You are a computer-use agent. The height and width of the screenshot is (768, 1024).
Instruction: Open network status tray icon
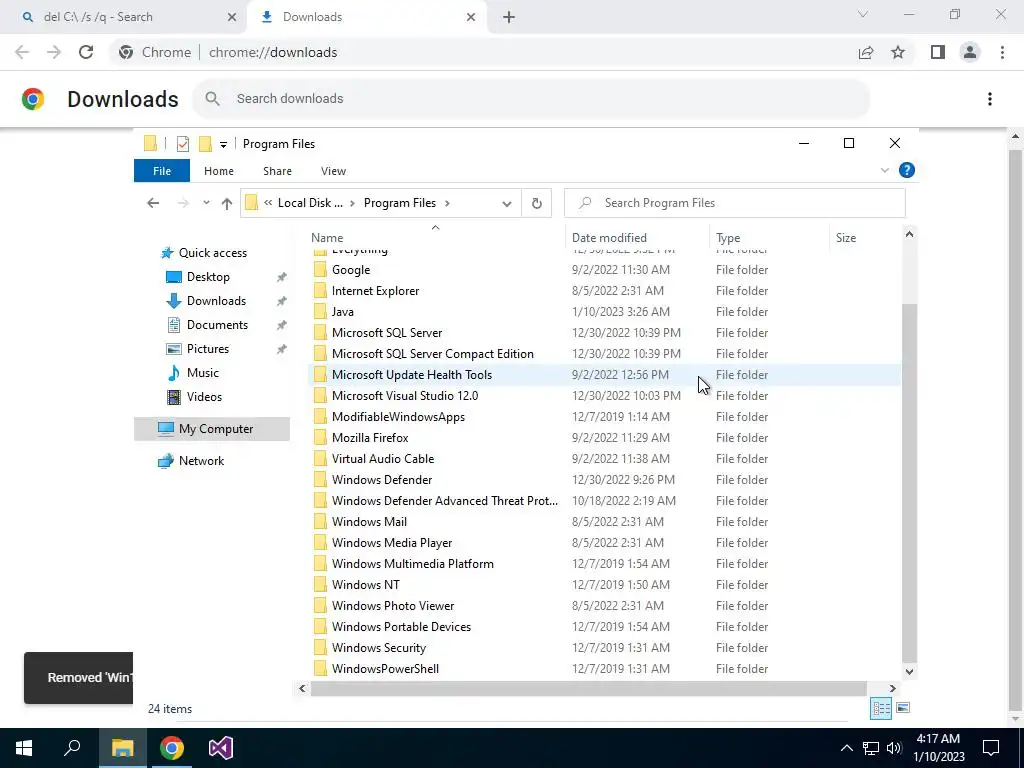871,748
